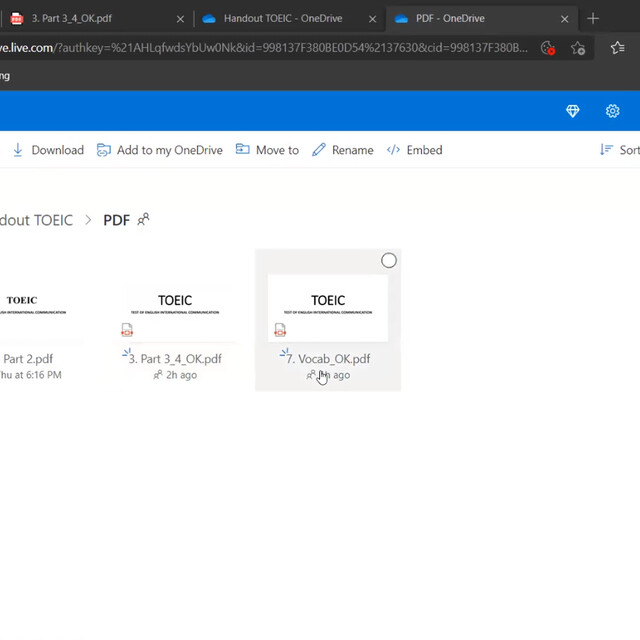Select 7. Vocab_OK.pdf using its circle checkbox
Viewport: 640px width, 640px height.
click(x=389, y=261)
